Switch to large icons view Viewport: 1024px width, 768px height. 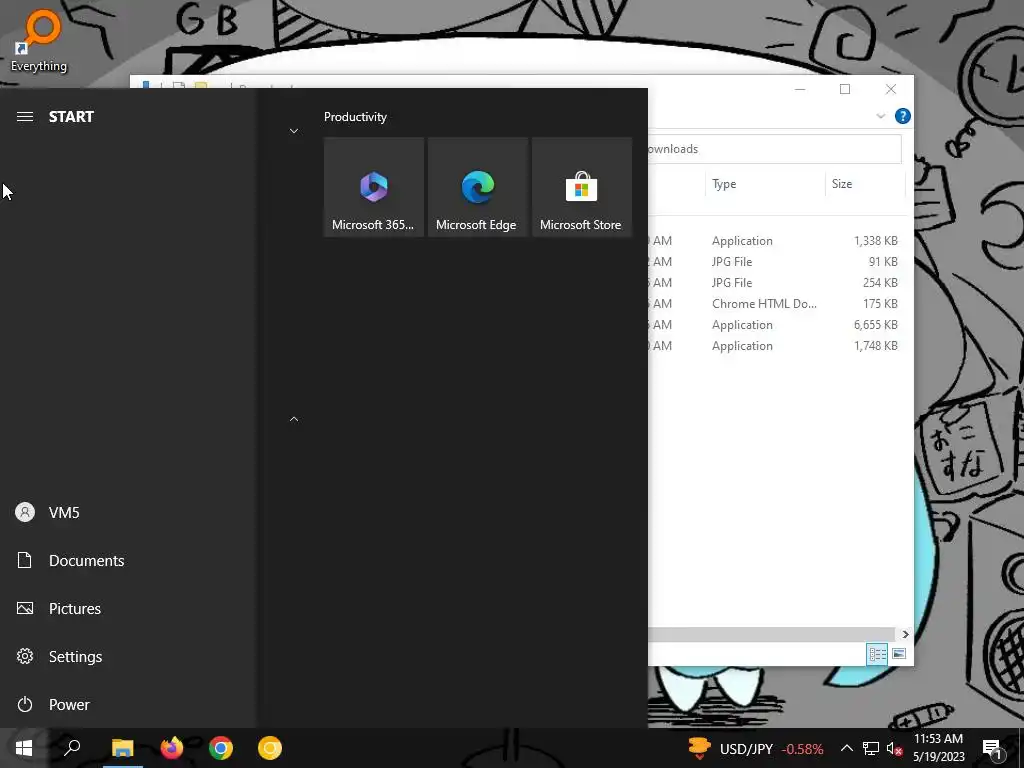[899, 654]
